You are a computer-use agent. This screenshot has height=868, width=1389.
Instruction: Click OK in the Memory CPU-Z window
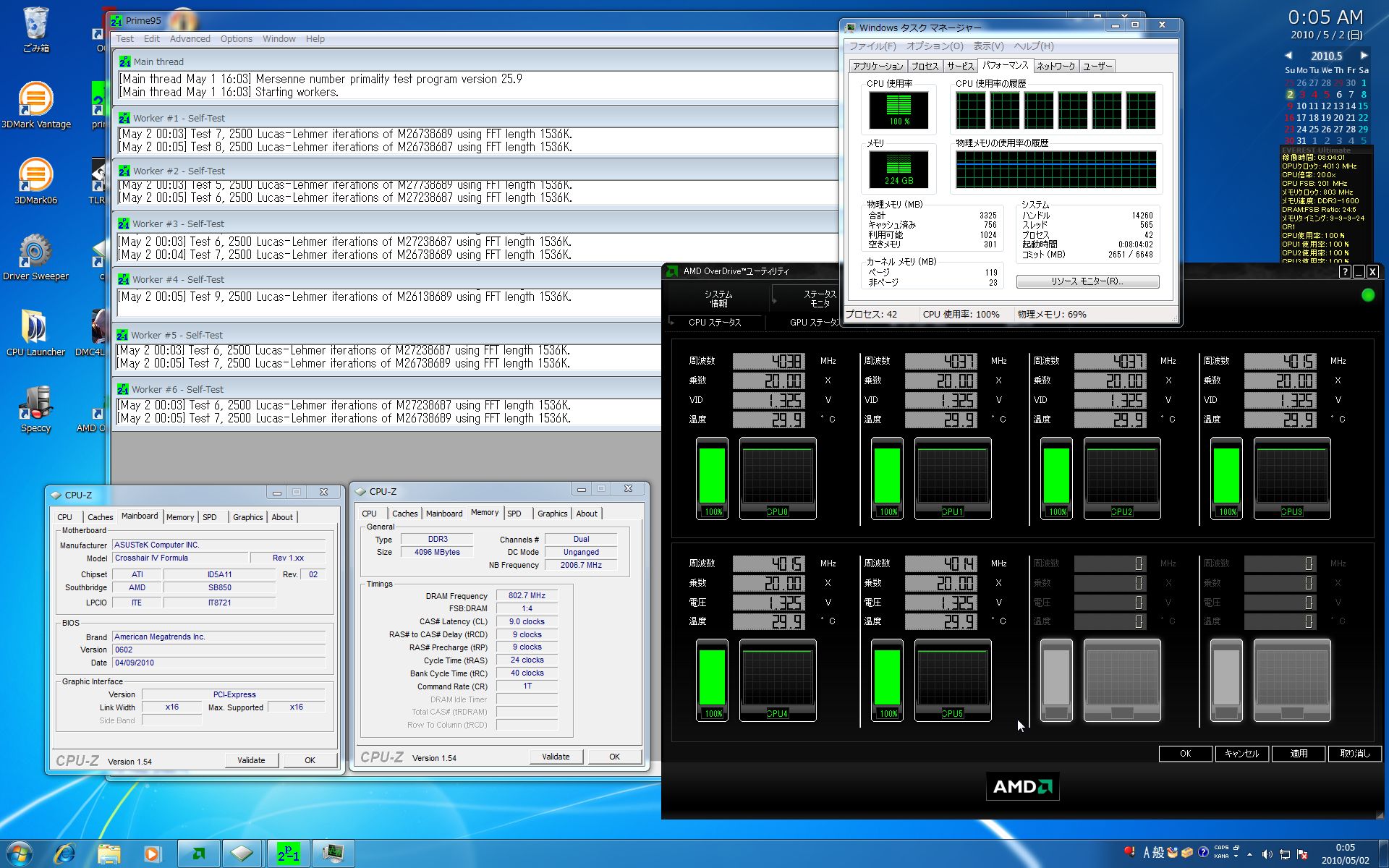[x=614, y=757]
